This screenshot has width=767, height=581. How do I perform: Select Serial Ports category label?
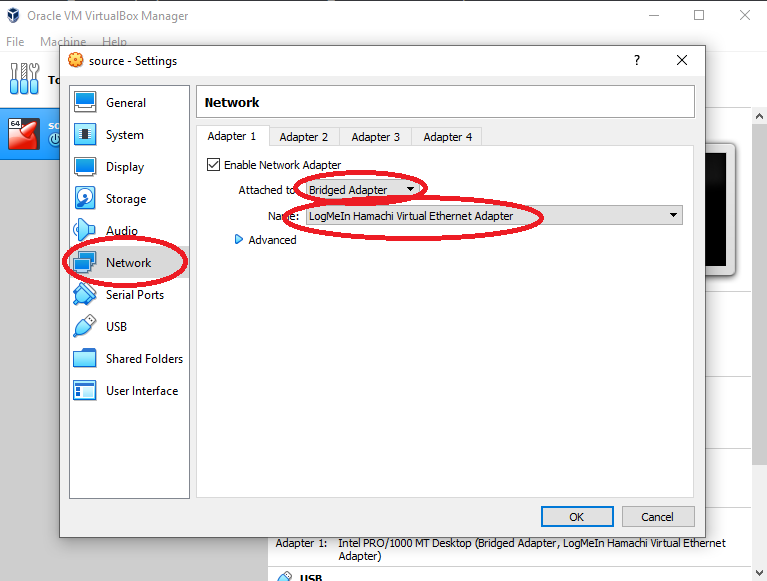point(135,294)
